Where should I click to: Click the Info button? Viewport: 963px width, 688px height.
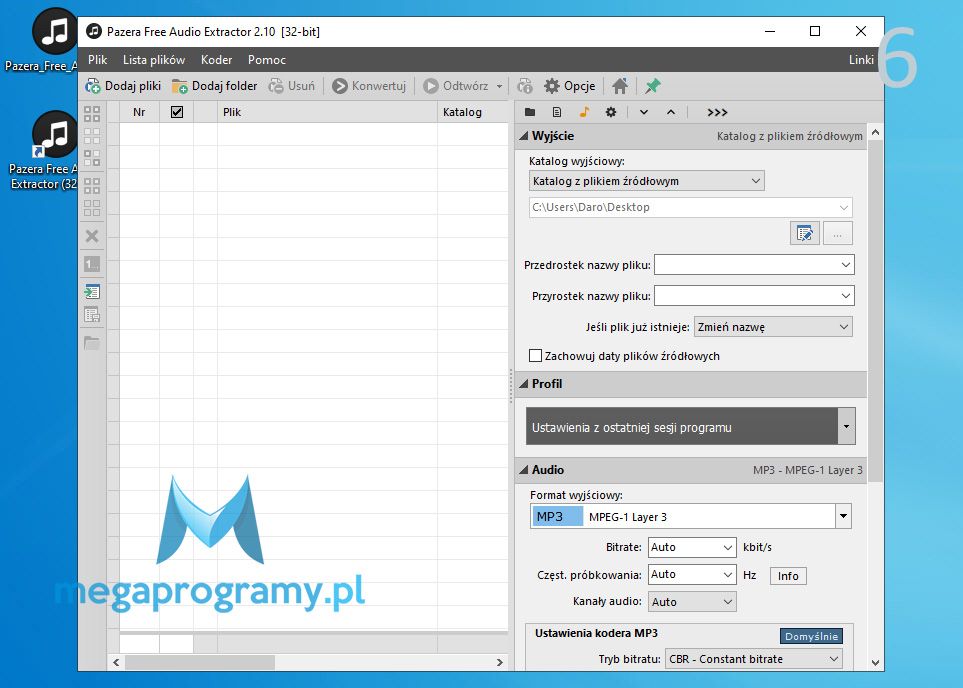click(788, 576)
